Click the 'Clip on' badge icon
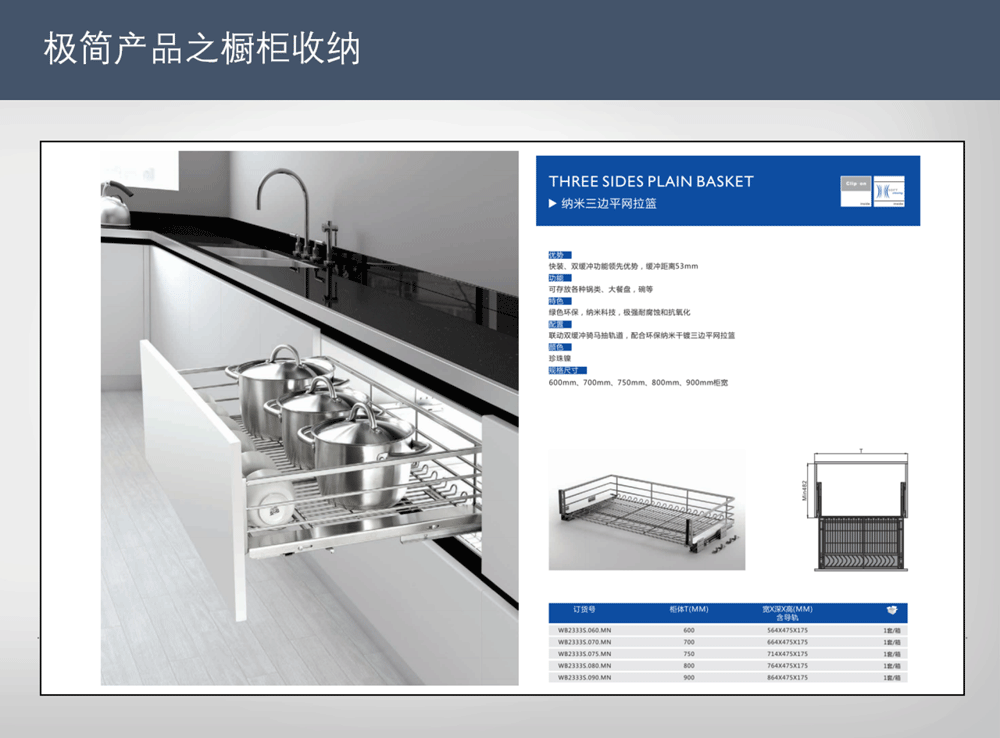1000x738 pixels. tap(856, 191)
